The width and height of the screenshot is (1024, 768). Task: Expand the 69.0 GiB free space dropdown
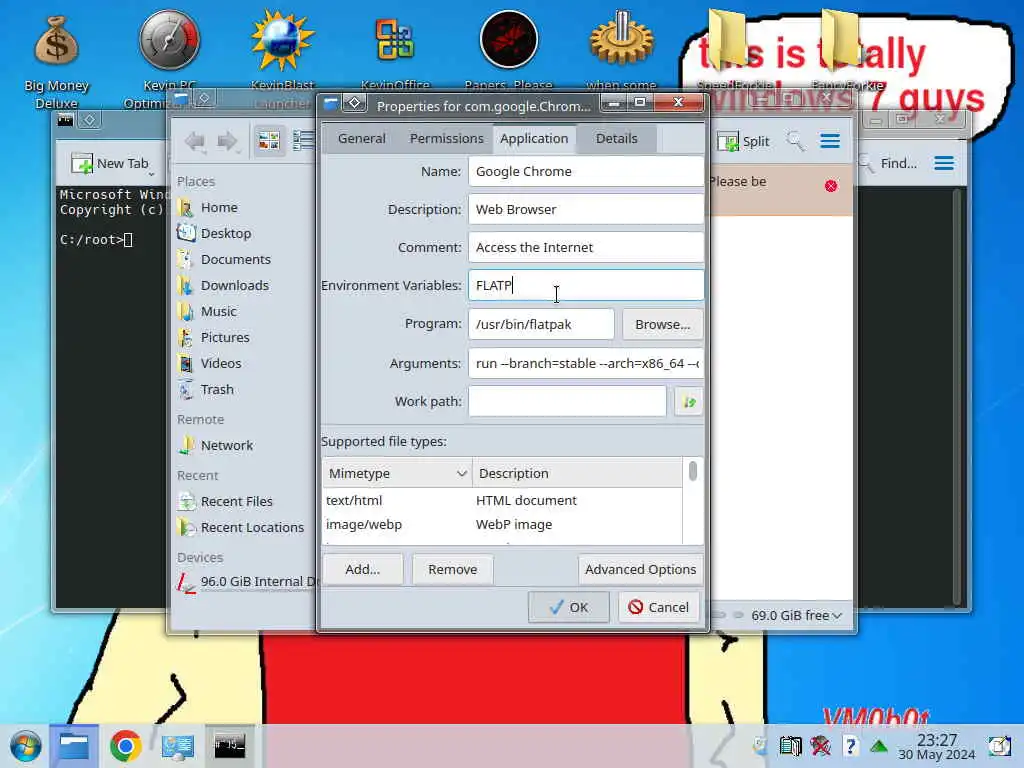(x=797, y=615)
